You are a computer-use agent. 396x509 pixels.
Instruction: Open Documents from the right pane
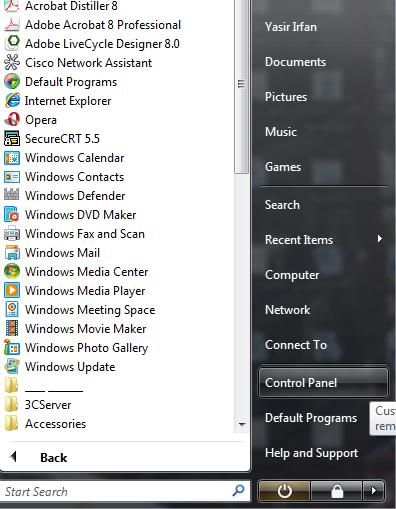pyautogui.click(x=295, y=62)
